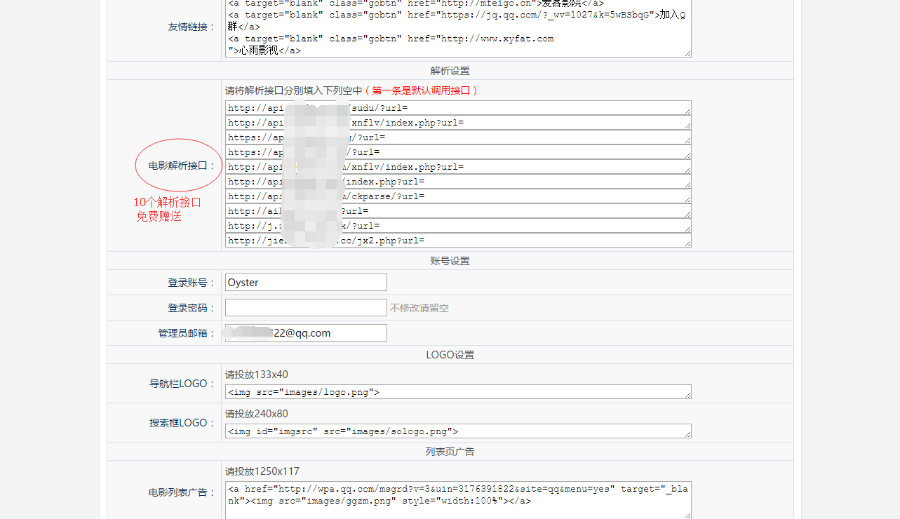The image size is (900, 519).
Task: Click the 搜索框LOGO code textarea
Action: [457, 431]
